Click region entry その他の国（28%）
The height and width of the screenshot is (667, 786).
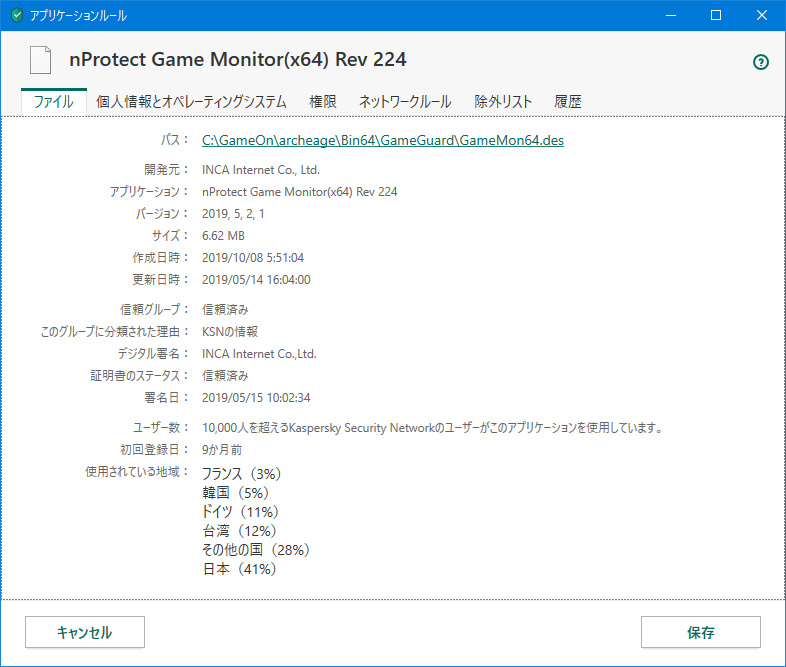(256, 550)
